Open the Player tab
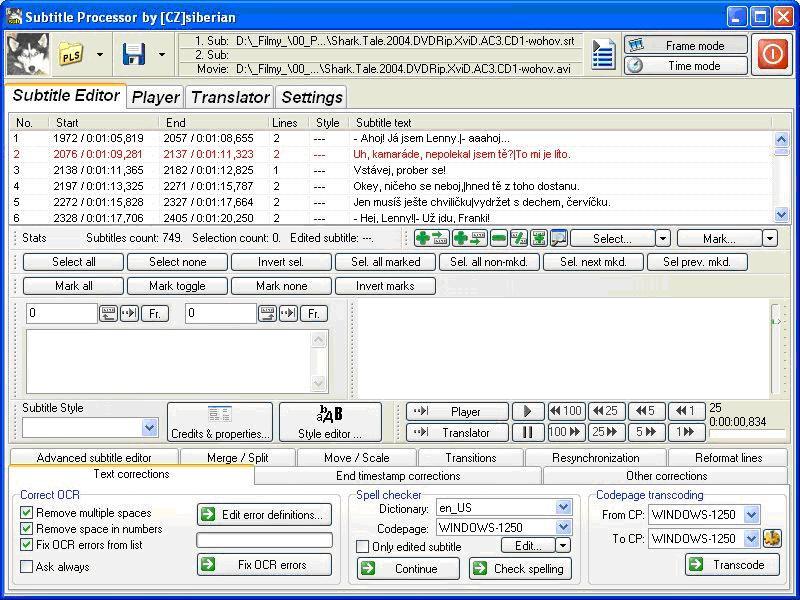This screenshot has width=800, height=600. tap(155, 97)
